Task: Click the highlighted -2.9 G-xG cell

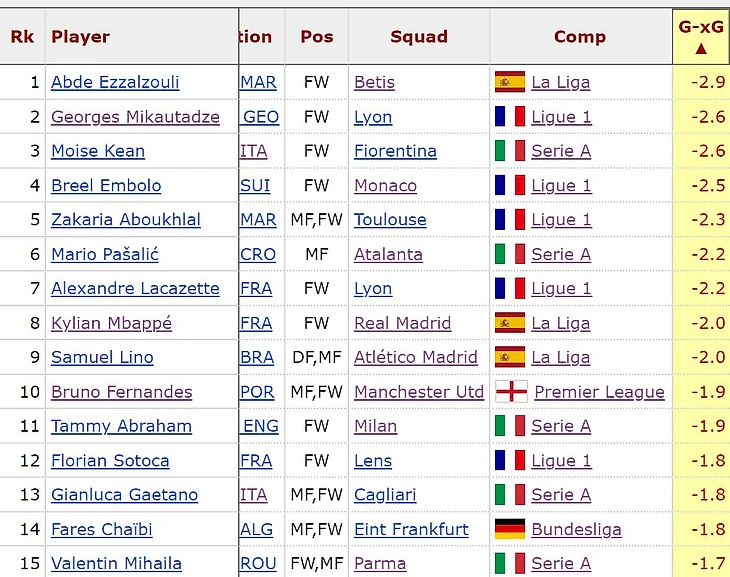Action: click(x=702, y=82)
